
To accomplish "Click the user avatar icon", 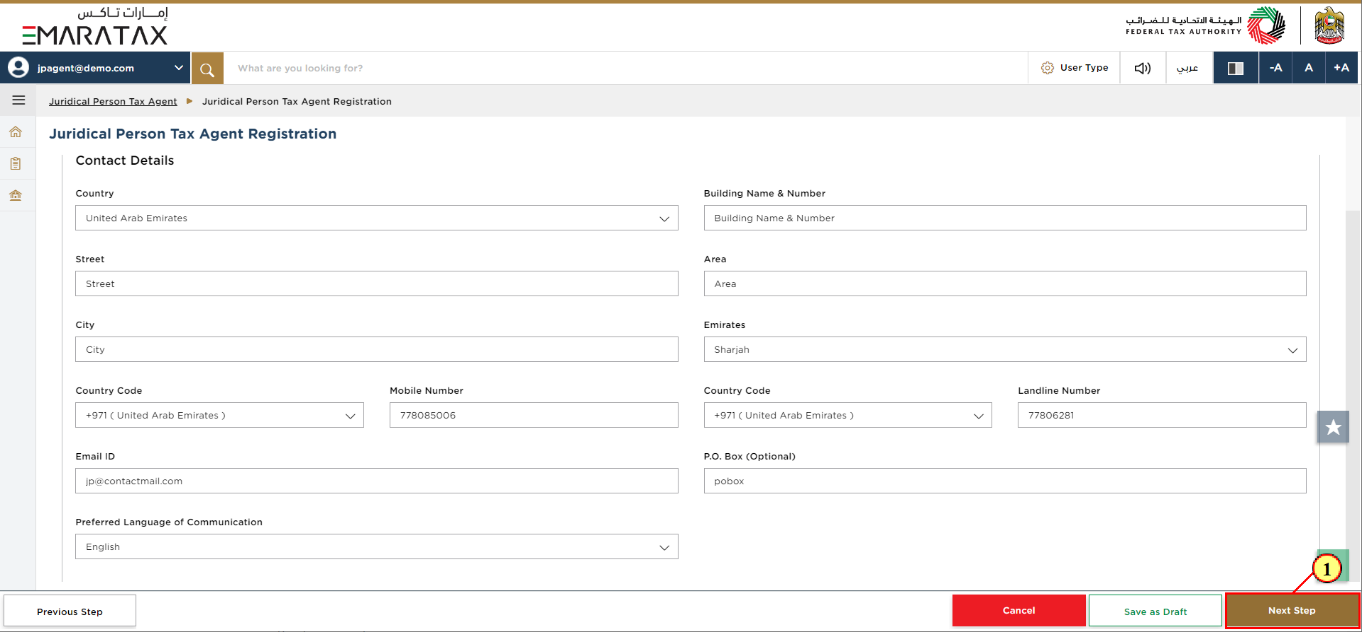I will 18,68.
